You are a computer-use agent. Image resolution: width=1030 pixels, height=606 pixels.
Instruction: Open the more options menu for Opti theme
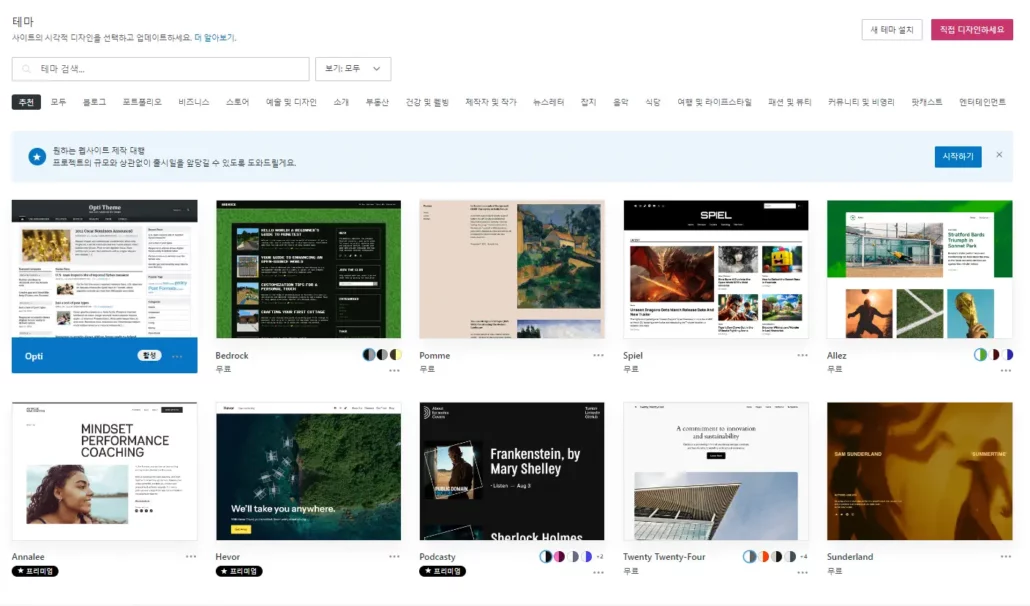tap(177, 357)
